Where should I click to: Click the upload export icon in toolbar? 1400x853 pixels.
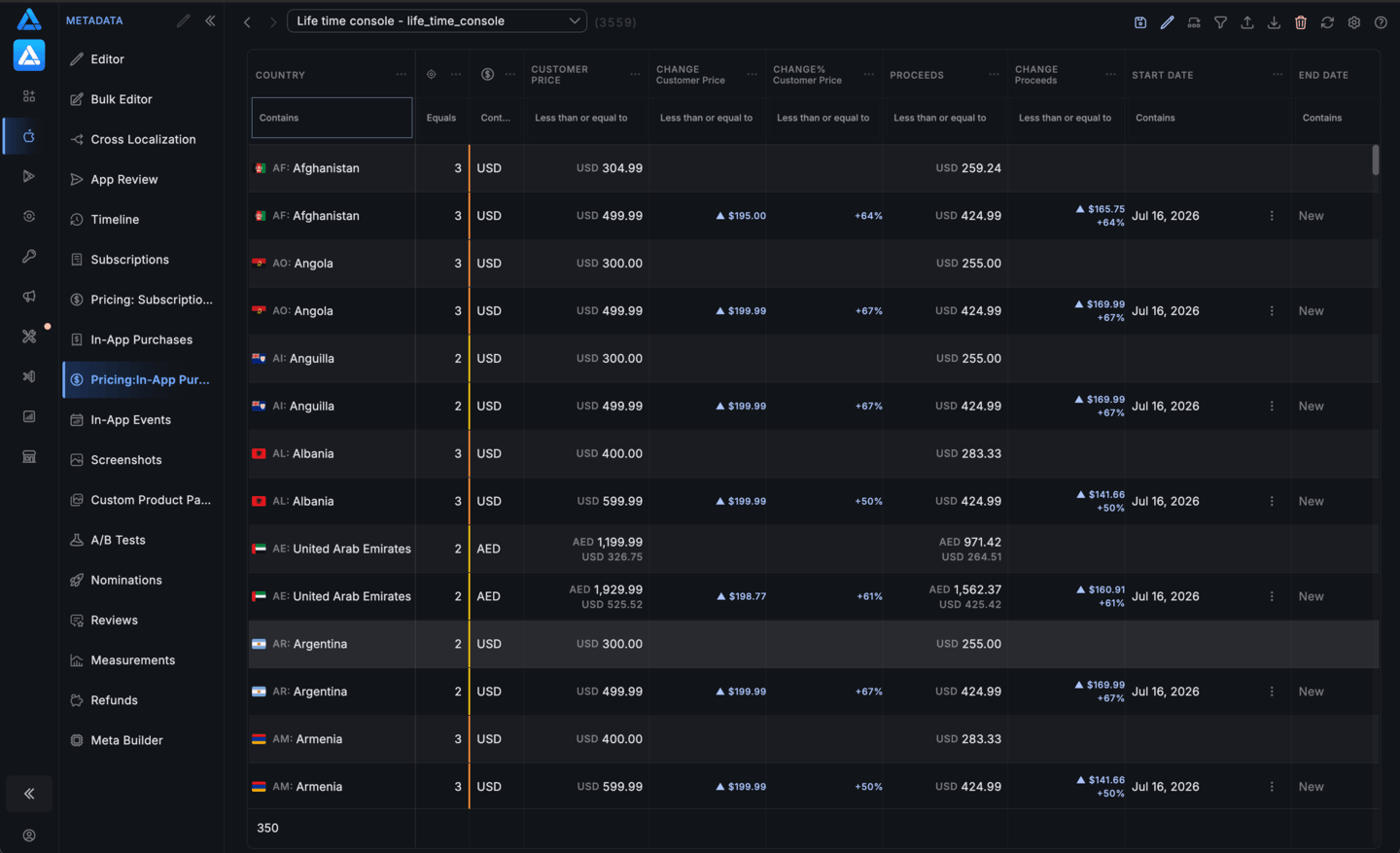click(x=1247, y=21)
